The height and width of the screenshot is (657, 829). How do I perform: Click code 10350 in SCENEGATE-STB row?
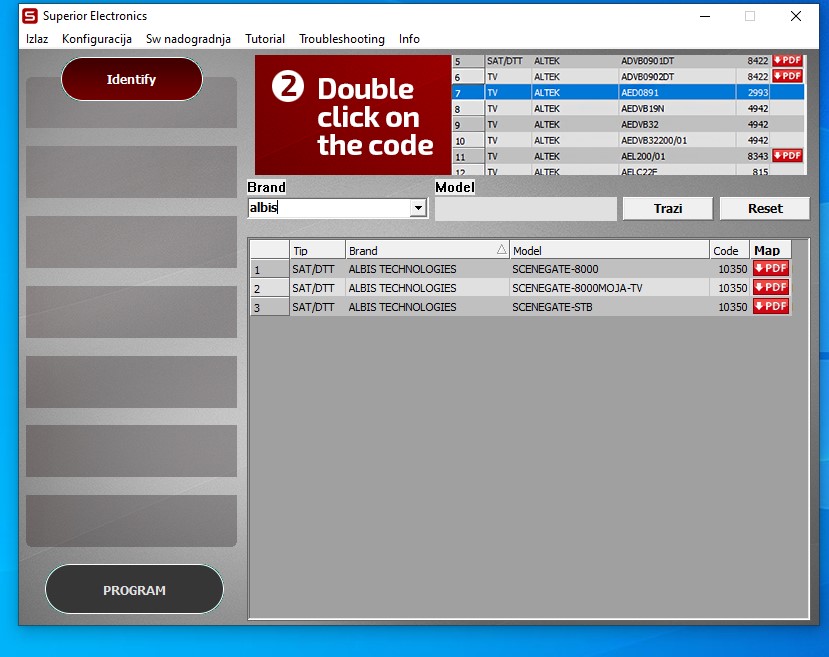click(732, 307)
